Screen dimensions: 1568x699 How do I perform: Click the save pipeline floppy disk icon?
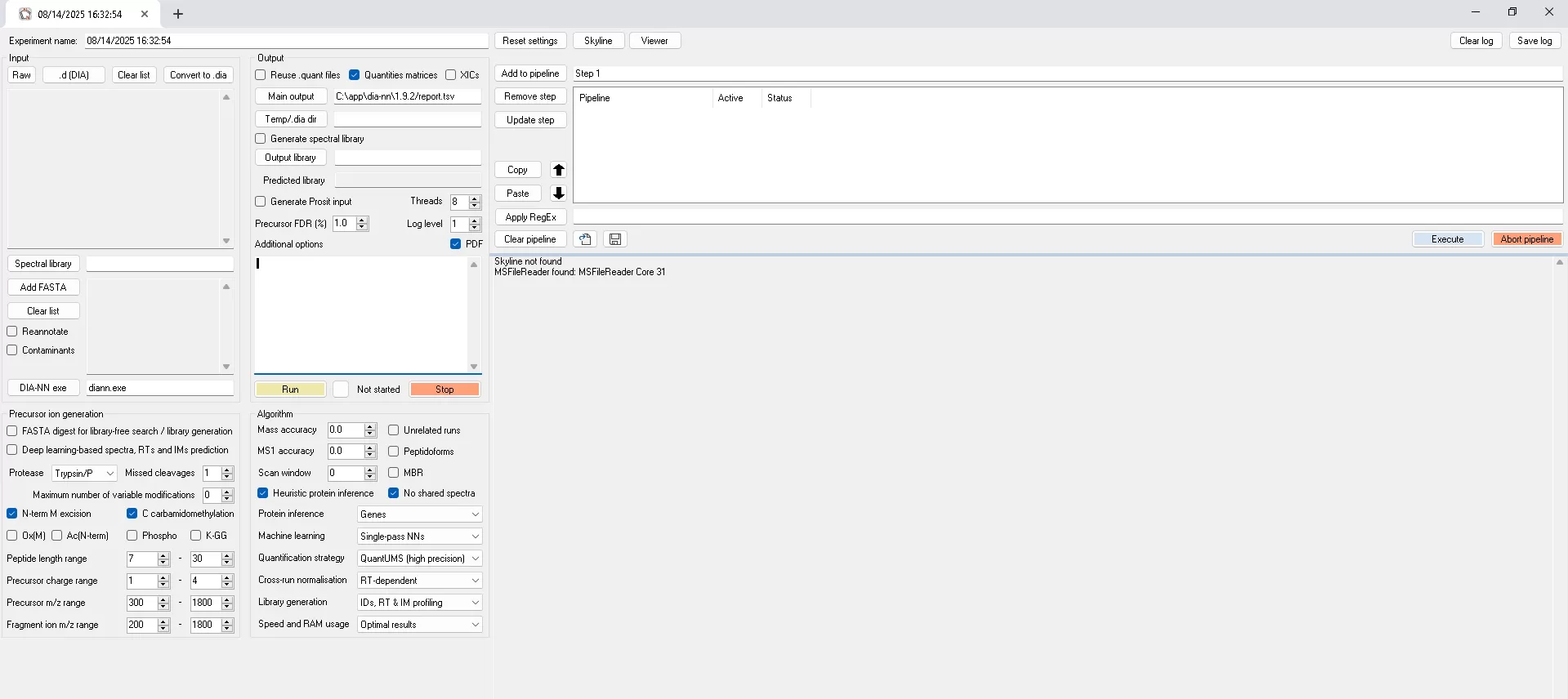(615, 239)
